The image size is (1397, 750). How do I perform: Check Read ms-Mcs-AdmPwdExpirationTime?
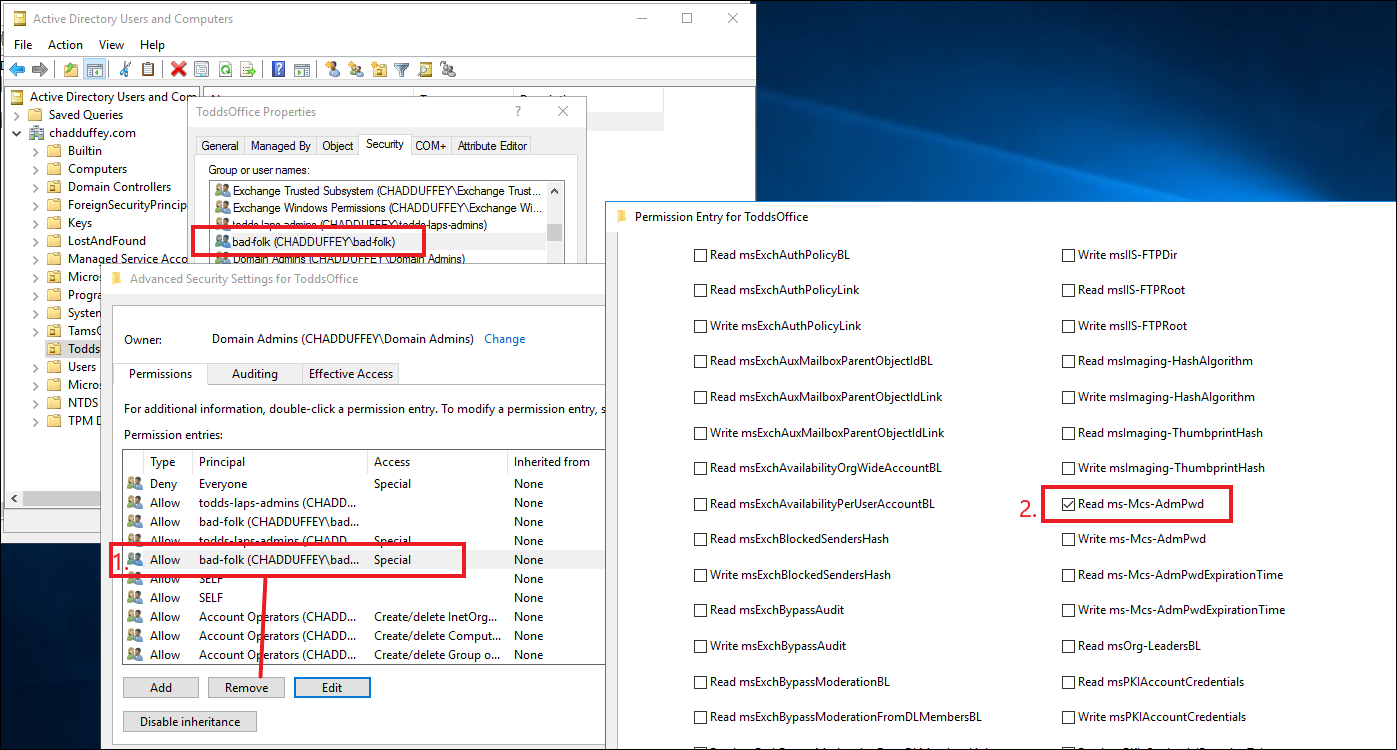(1068, 575)
